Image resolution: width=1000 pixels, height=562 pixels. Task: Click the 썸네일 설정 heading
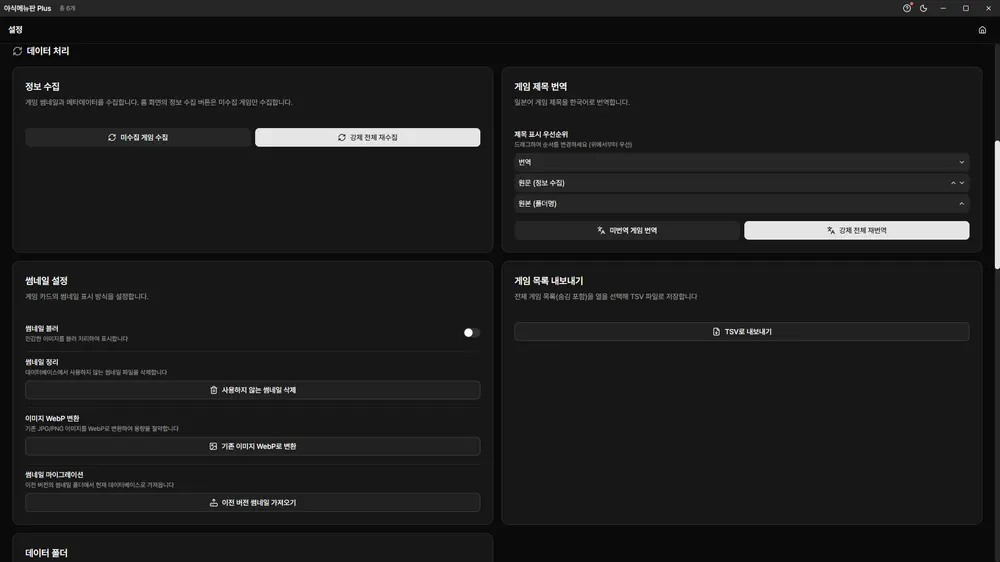tap(46, 281)
